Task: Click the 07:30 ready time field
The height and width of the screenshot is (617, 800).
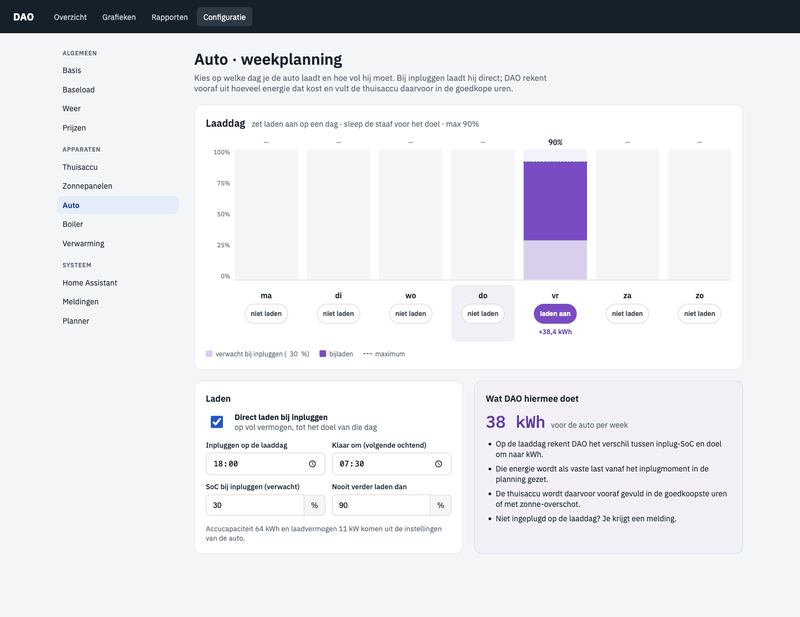Action: click(x=391, y=464)
